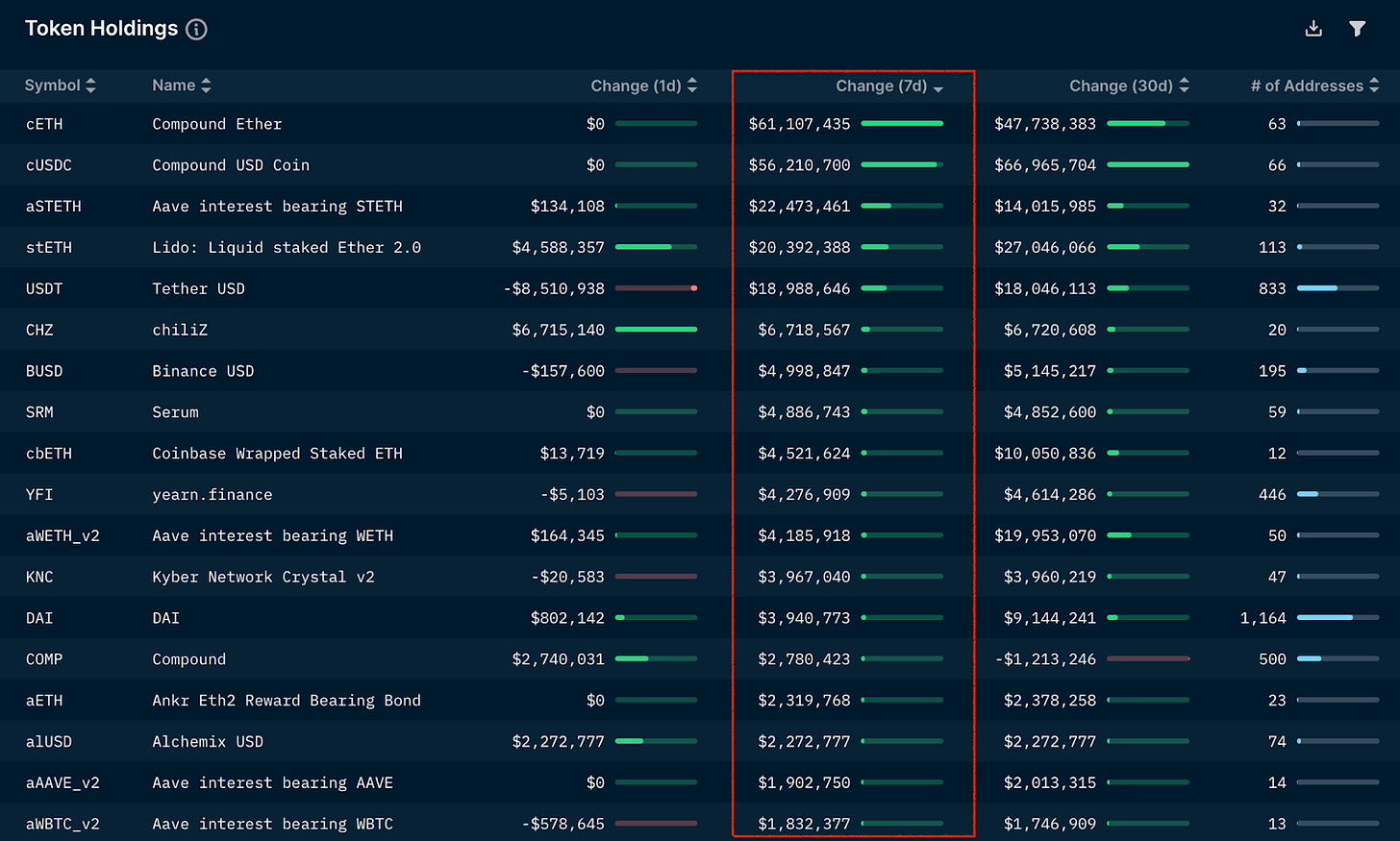Sort by Change (30d) arrows
Screen dimensions: 1400x841
1185,86
